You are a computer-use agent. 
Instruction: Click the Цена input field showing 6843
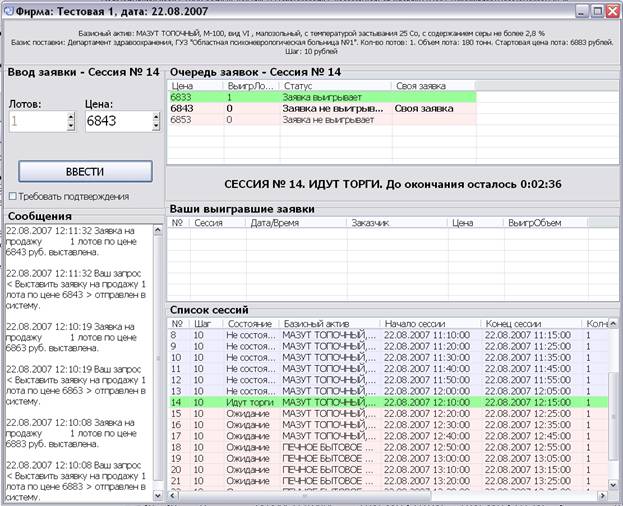[x=119, y=121]
